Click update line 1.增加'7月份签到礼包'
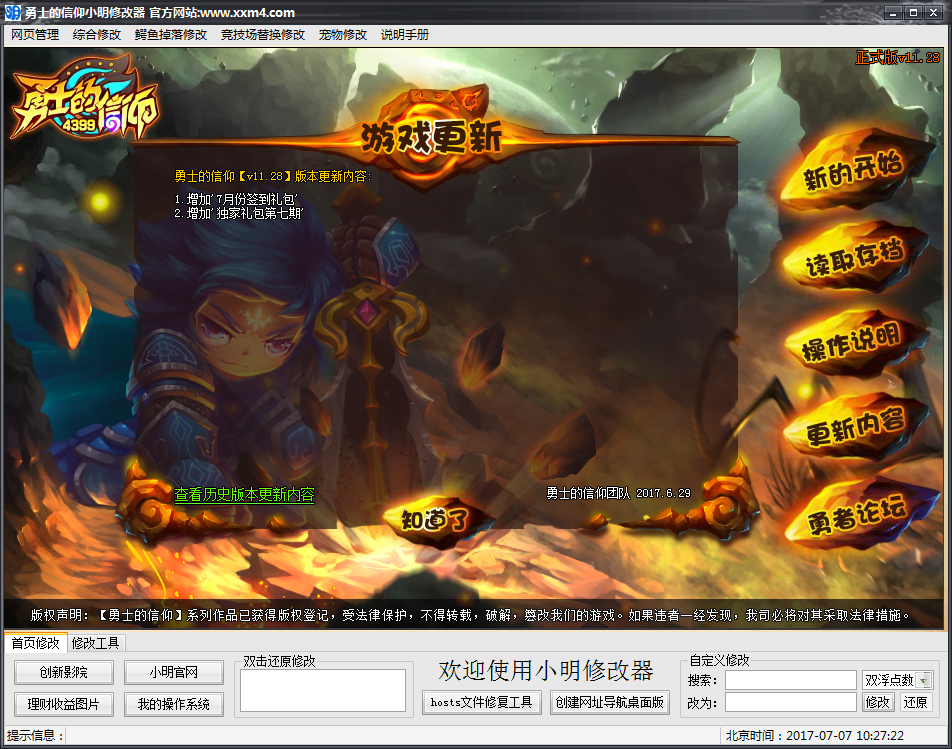 click(236, 199)
